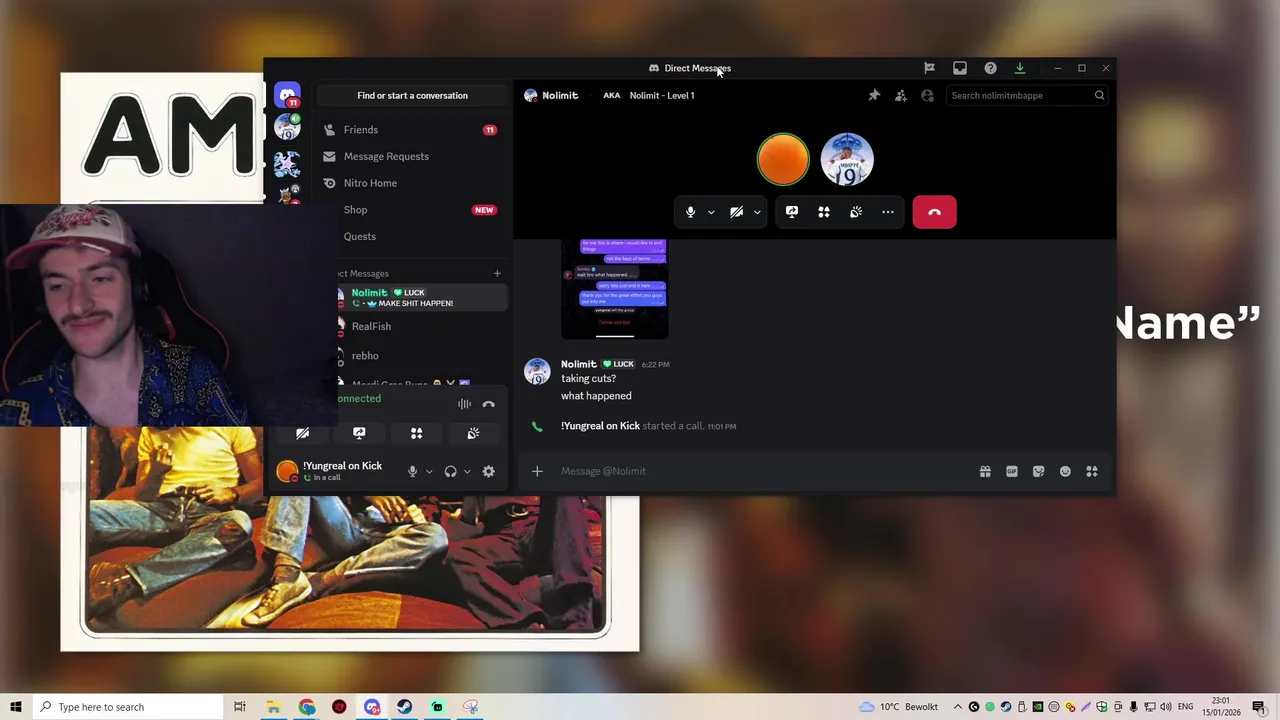Open more call options ellipsis
Viewport: 1280px width, 720px height.
point(888,212)
